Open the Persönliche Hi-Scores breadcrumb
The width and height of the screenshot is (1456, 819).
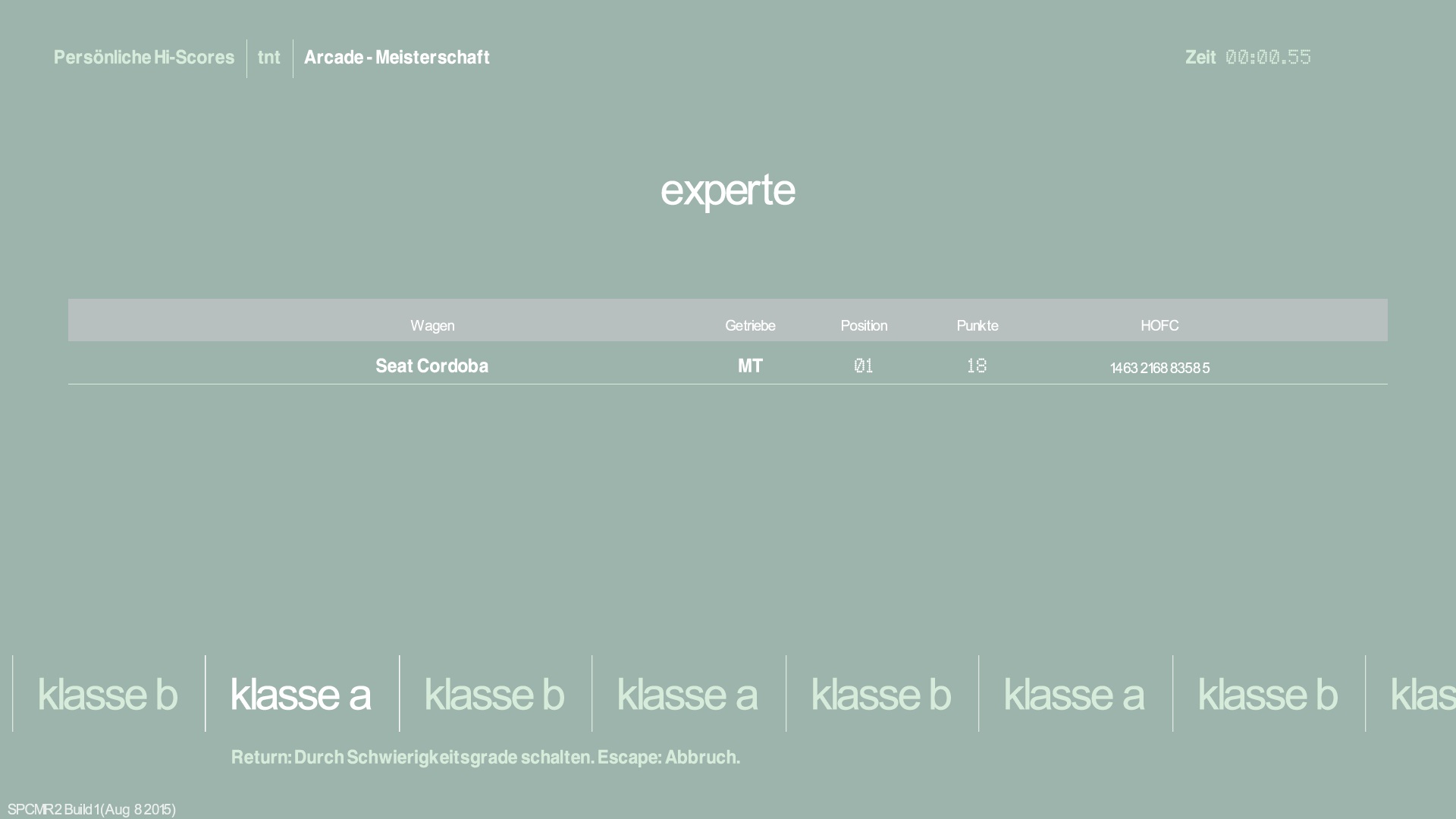coord(144,58)
